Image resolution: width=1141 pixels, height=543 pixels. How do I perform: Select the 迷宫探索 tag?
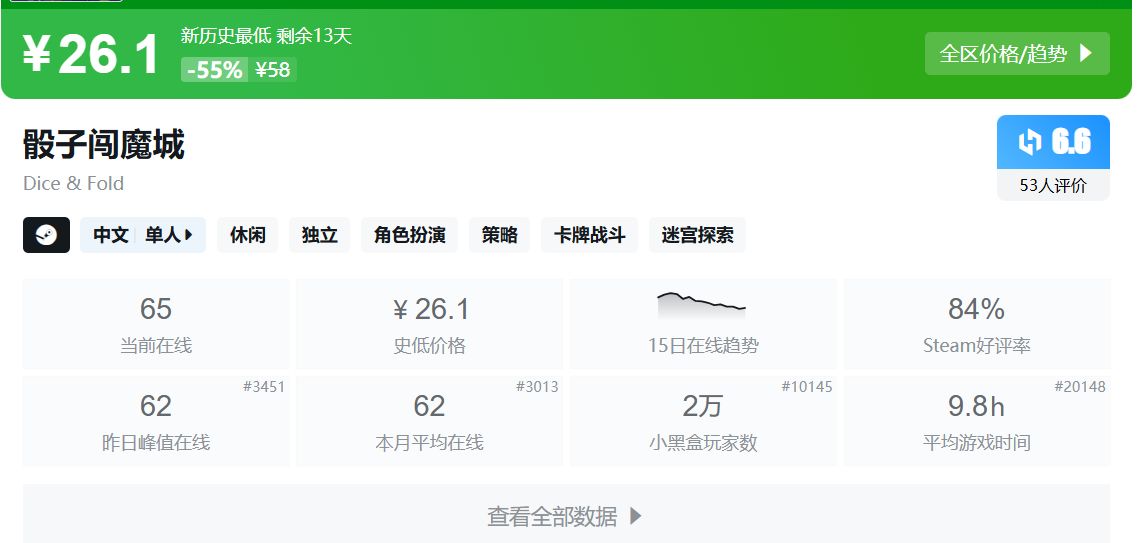click(x=697, y=235)
